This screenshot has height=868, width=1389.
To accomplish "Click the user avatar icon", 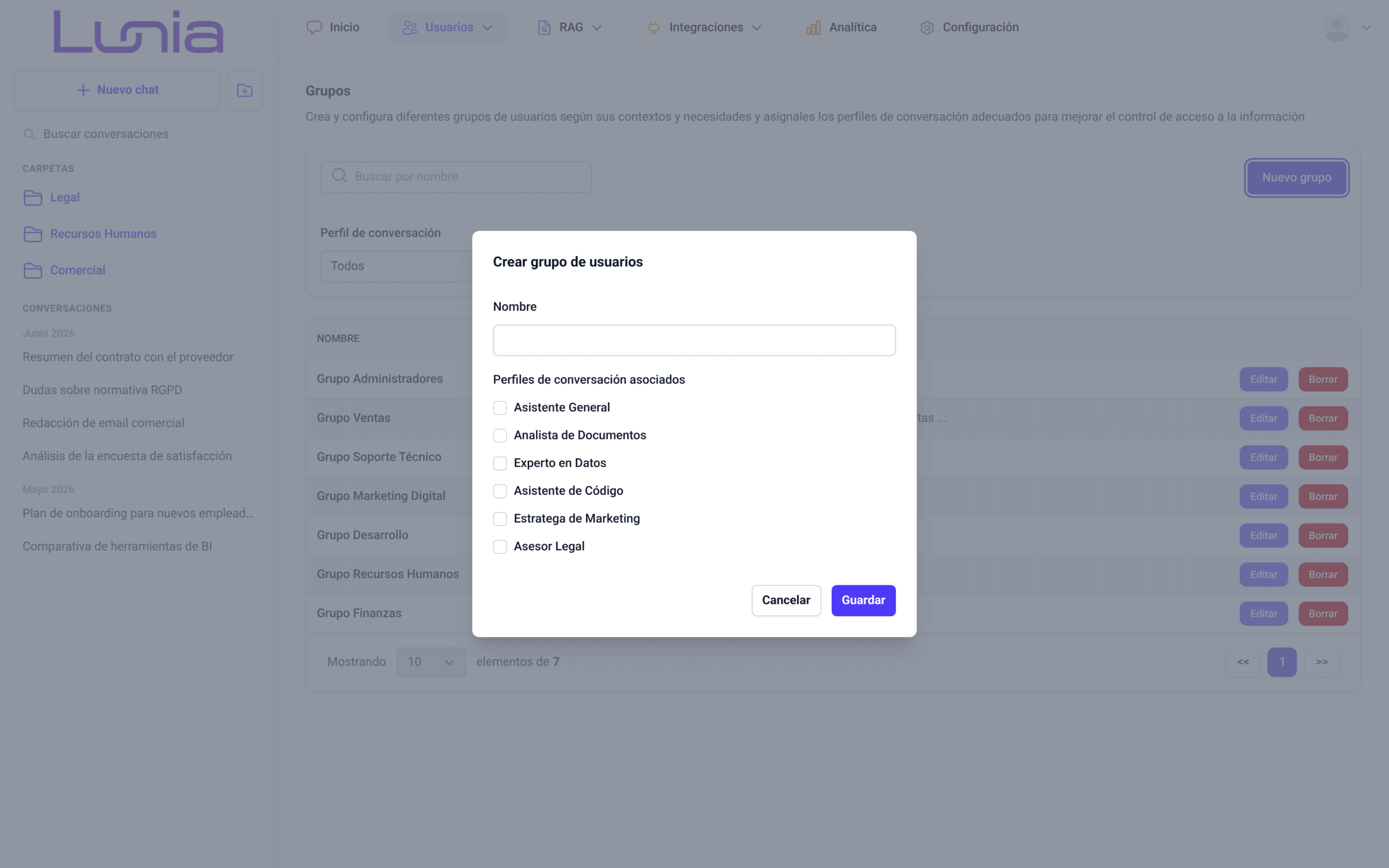I will coord(1336,28).
